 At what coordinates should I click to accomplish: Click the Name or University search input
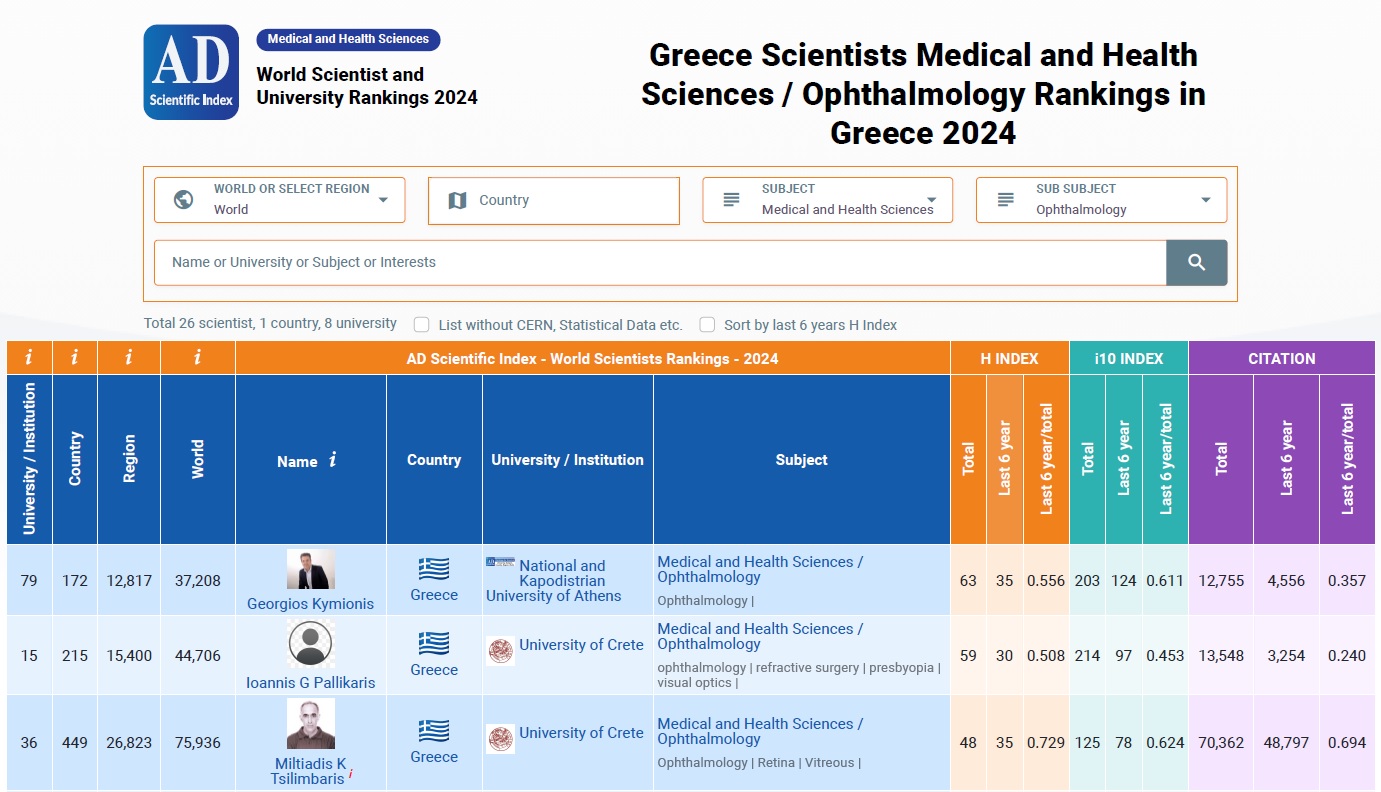[x=660, y=263]
